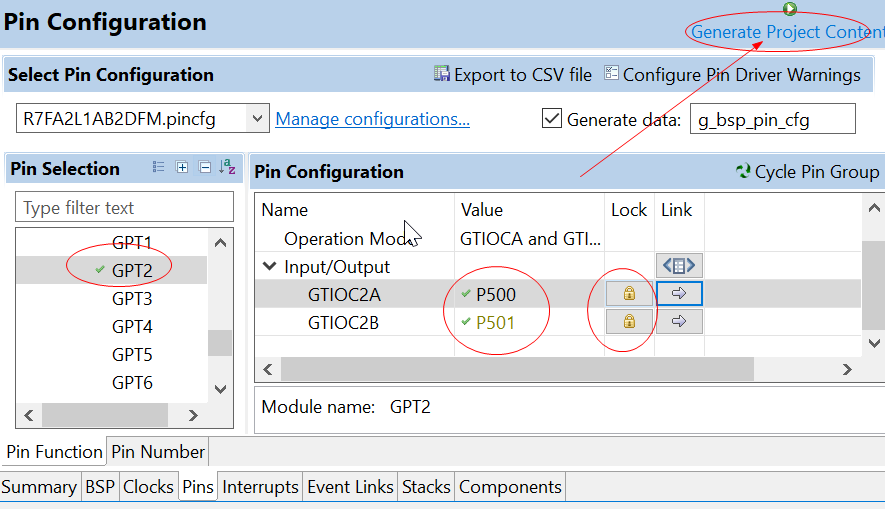The height and width of the screenshot is (509, 885).
Task: Click the link arrow for GTIOC2B
Action: click(x=679, y=322)
